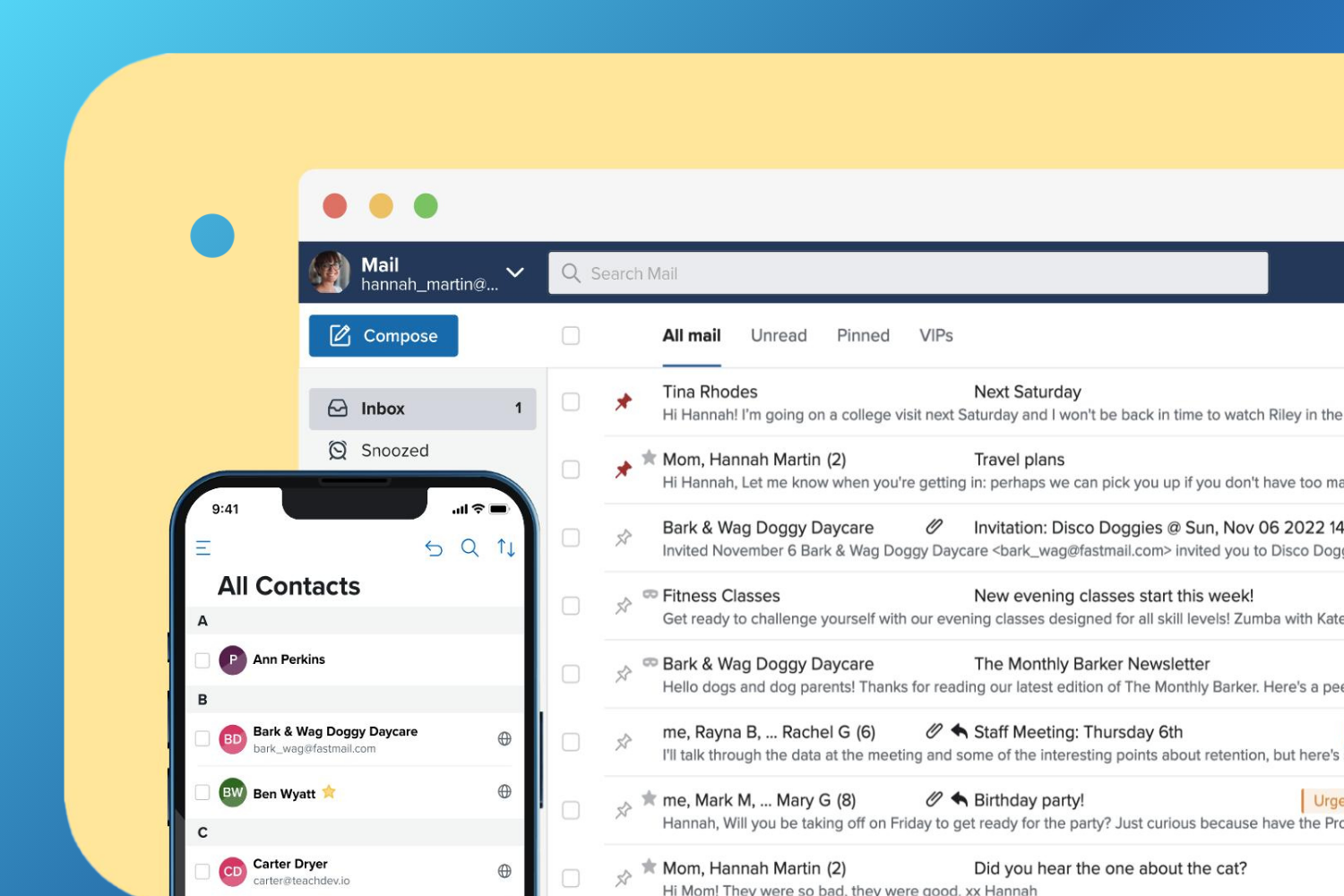Check the Travel plans email checkbox
Image resolution: width=1344 pixels, height=896 pixels.
tap(571, 470)
